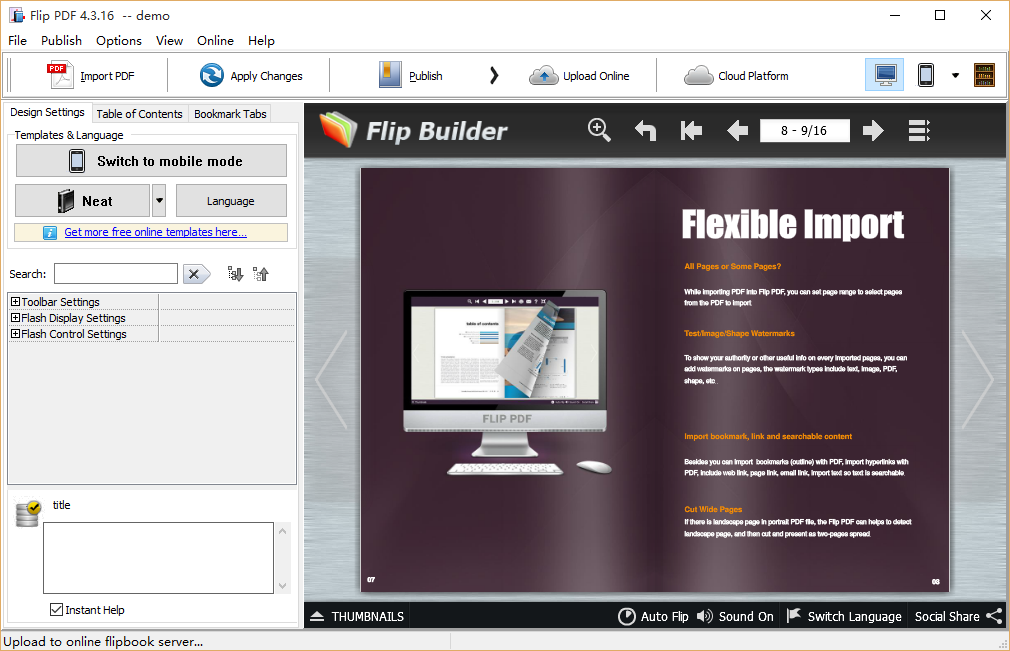Screen dimensions: 1010x651
Task: Open the more options list icon
Action: 919,131
